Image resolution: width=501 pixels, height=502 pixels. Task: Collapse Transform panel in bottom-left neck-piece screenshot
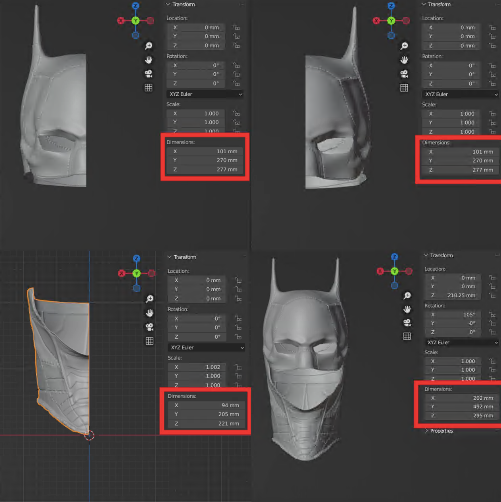(x=170, y=257)
